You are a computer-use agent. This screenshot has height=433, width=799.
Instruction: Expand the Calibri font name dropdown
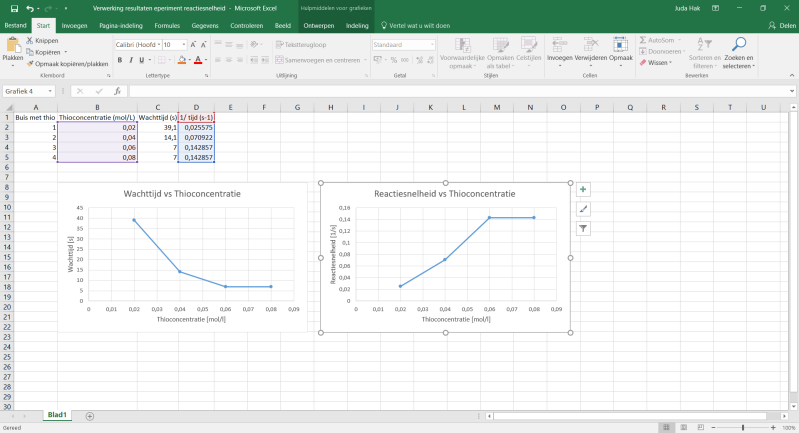pos(156,45)
